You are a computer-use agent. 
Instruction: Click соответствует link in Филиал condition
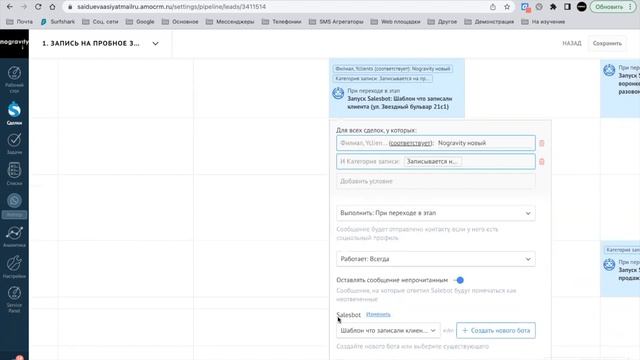(x=410, y=143)
